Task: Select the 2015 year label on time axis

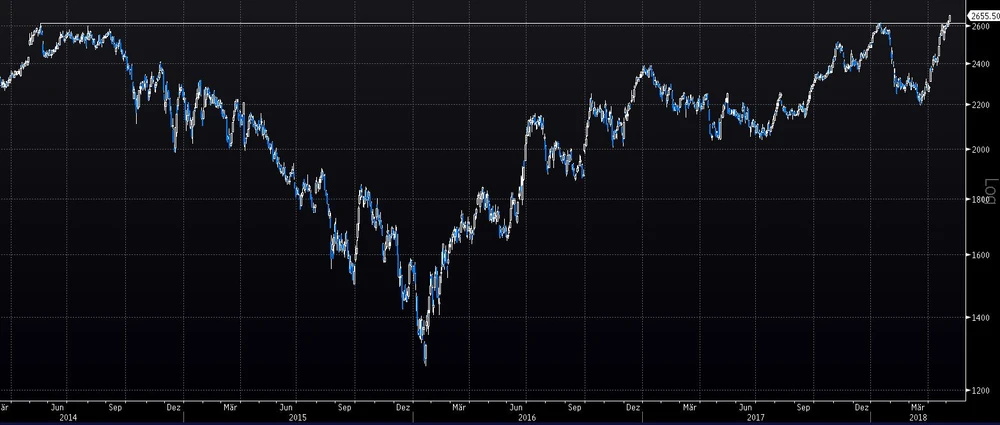Action: point(297,417)
